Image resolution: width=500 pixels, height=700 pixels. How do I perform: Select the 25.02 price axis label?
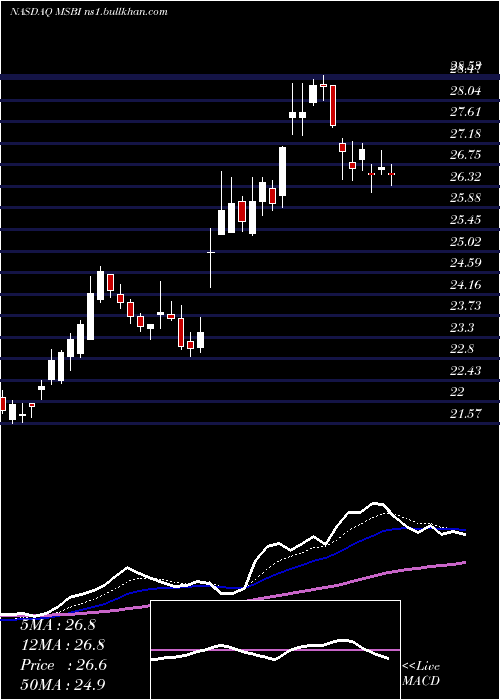[465, 242]
